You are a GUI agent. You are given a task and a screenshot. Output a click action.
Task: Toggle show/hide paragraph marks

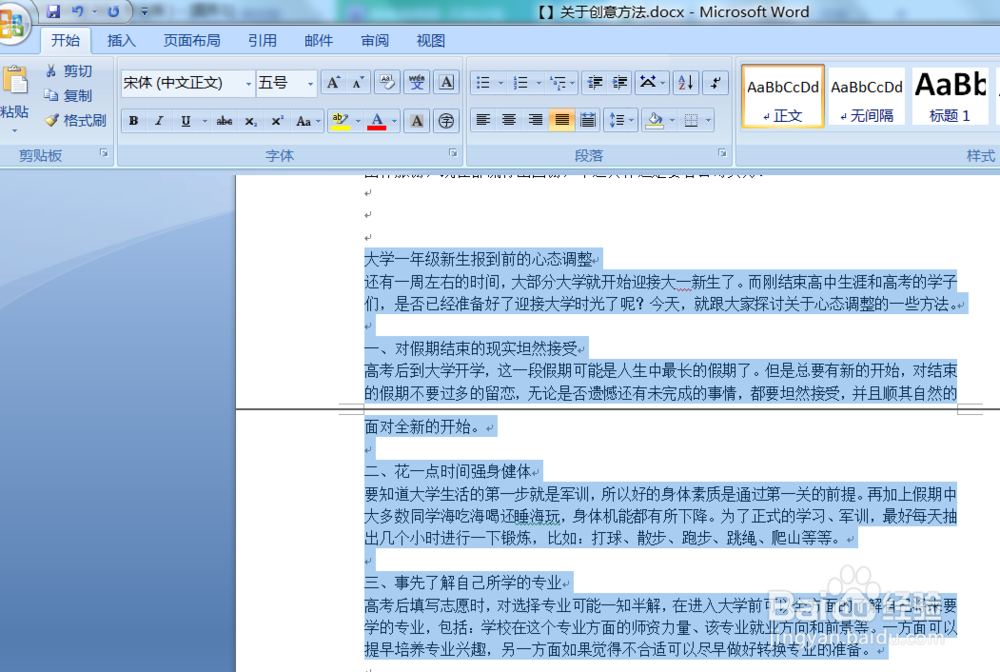pyautogui.click(x=714, y=83)
